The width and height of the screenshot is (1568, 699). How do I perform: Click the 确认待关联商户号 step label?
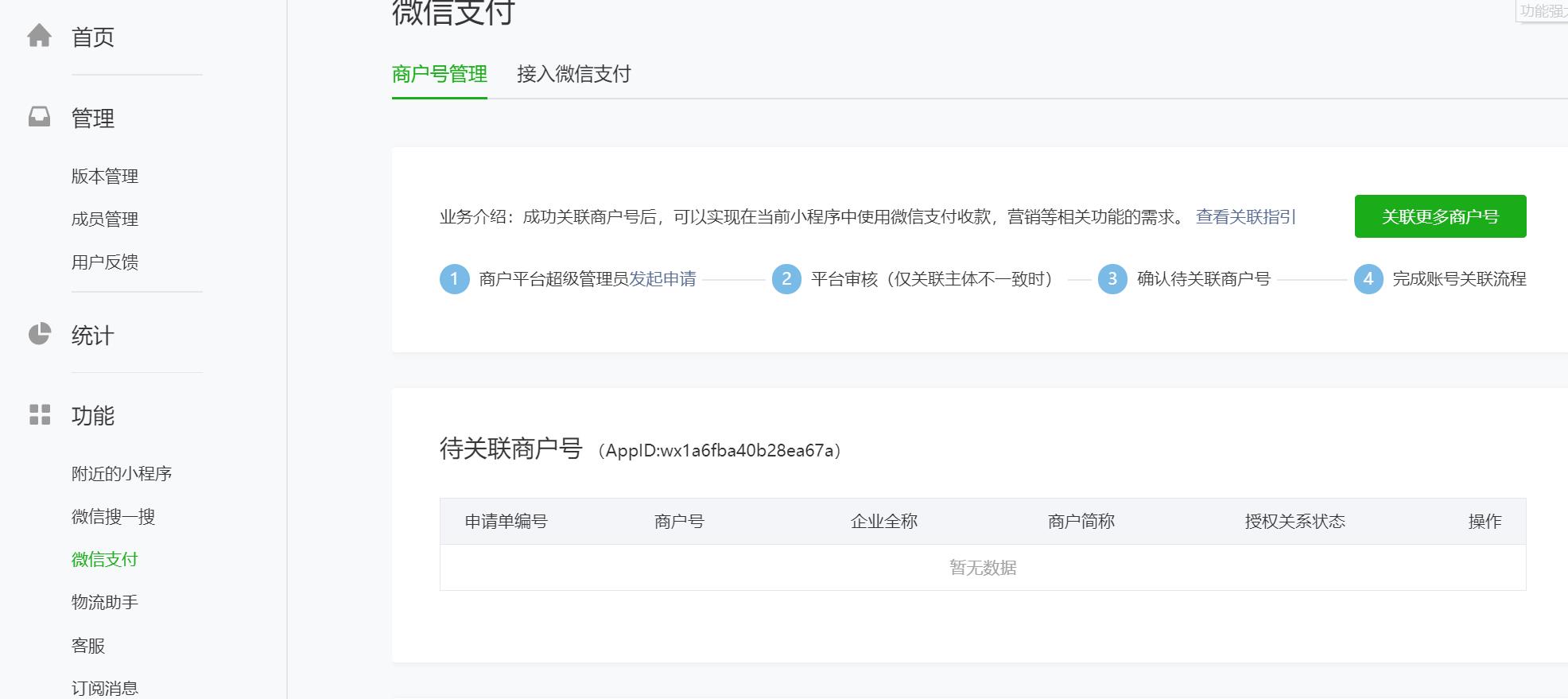[x=1204, y=279]
